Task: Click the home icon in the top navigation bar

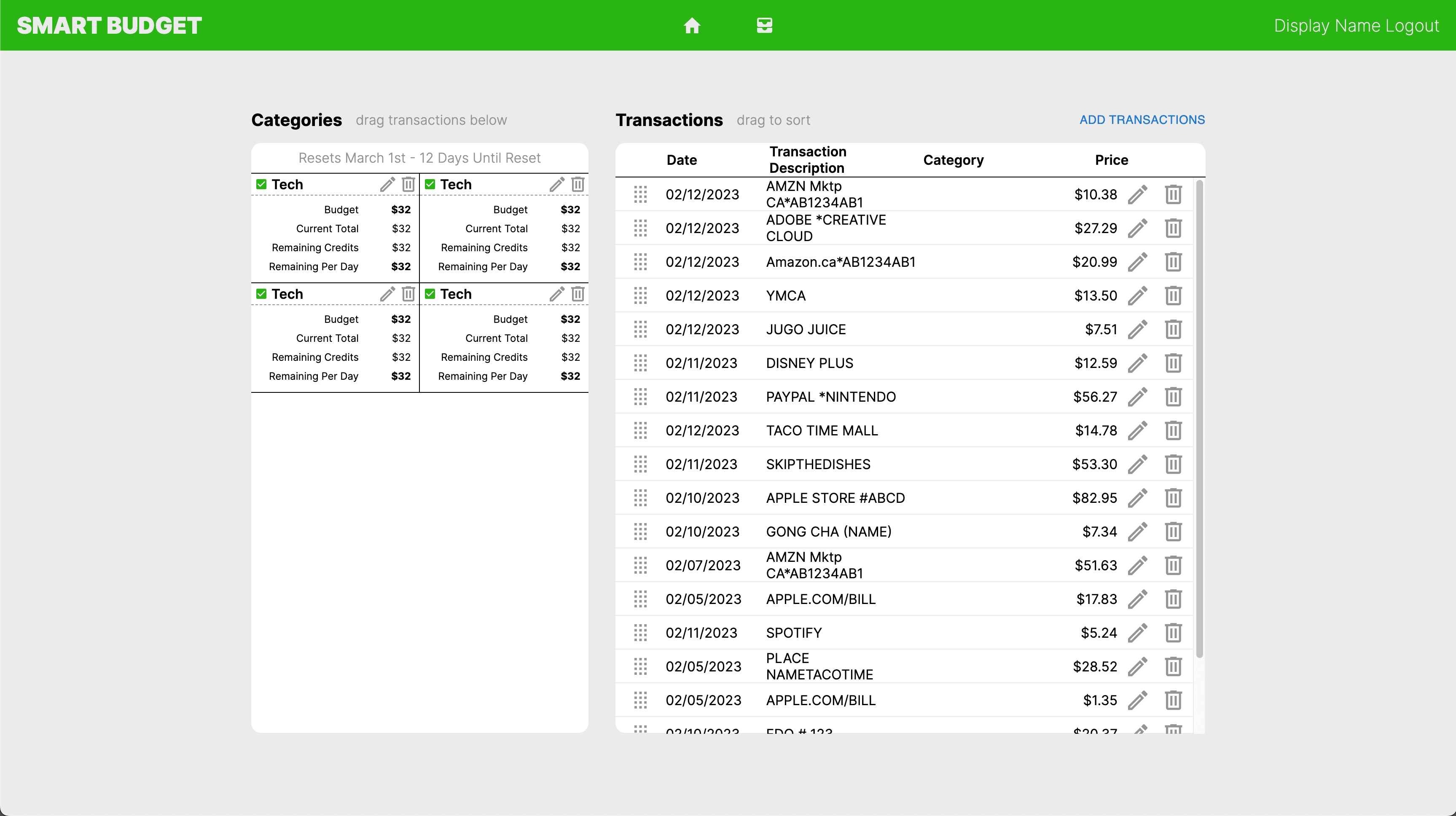Action: coord(692,25)
